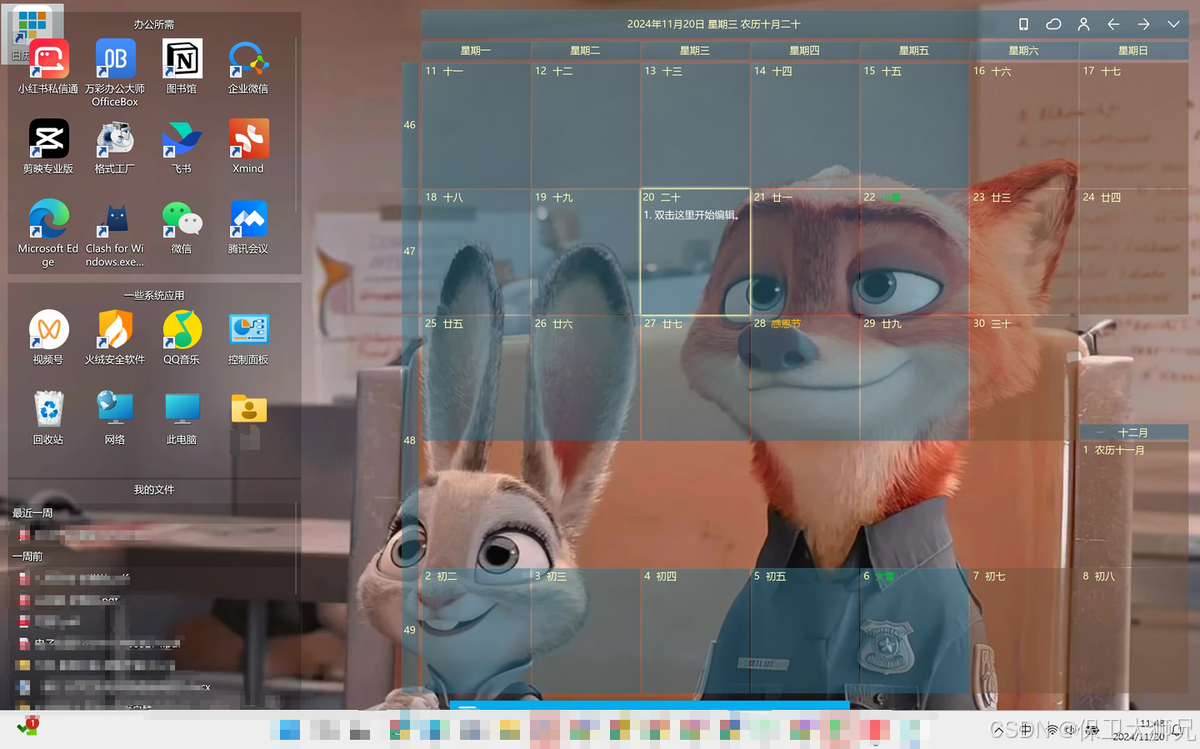Show hidden system tray icons chevron

pos(999,730)
